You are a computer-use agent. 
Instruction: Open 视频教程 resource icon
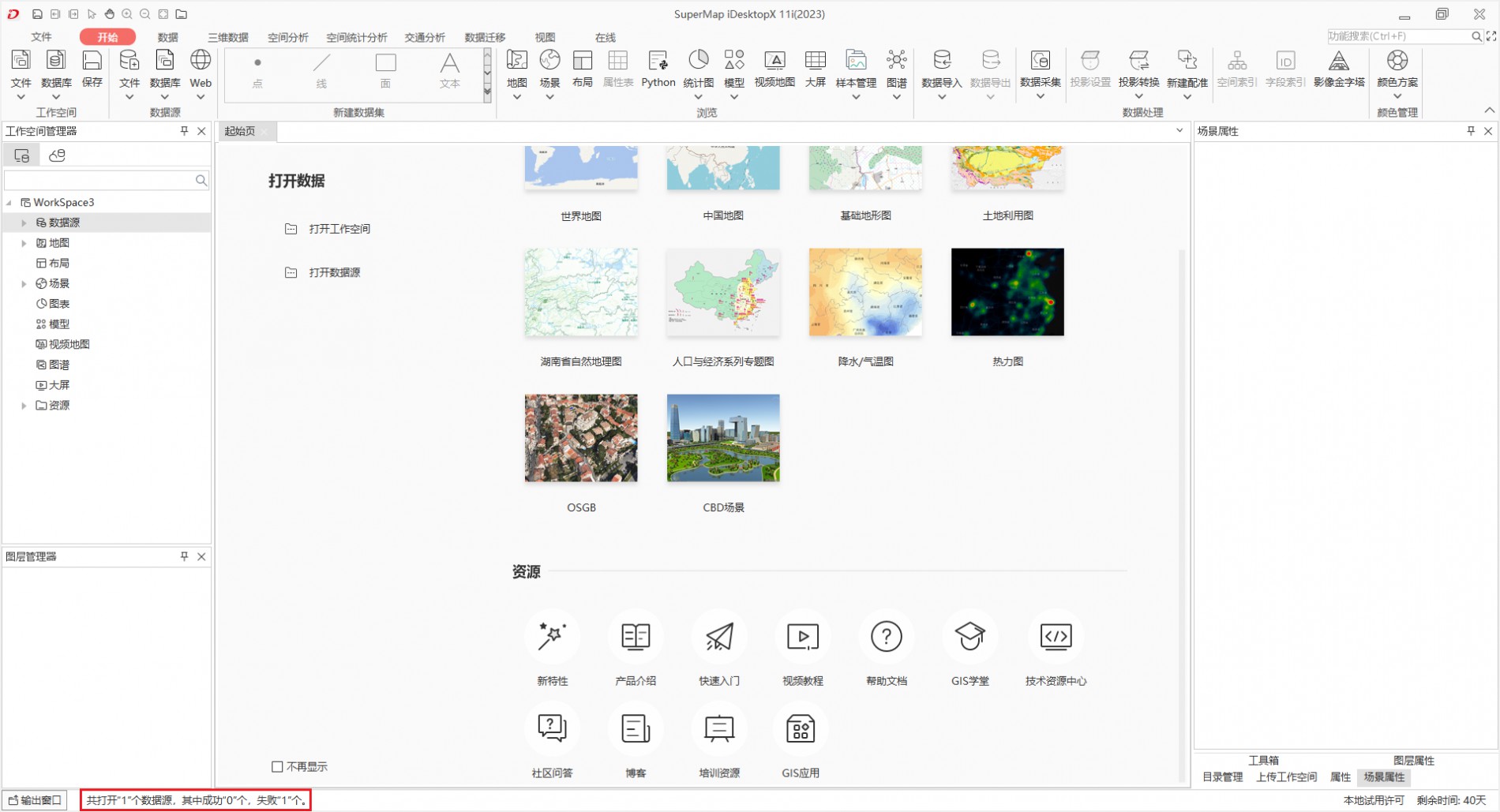pos(803,637)
